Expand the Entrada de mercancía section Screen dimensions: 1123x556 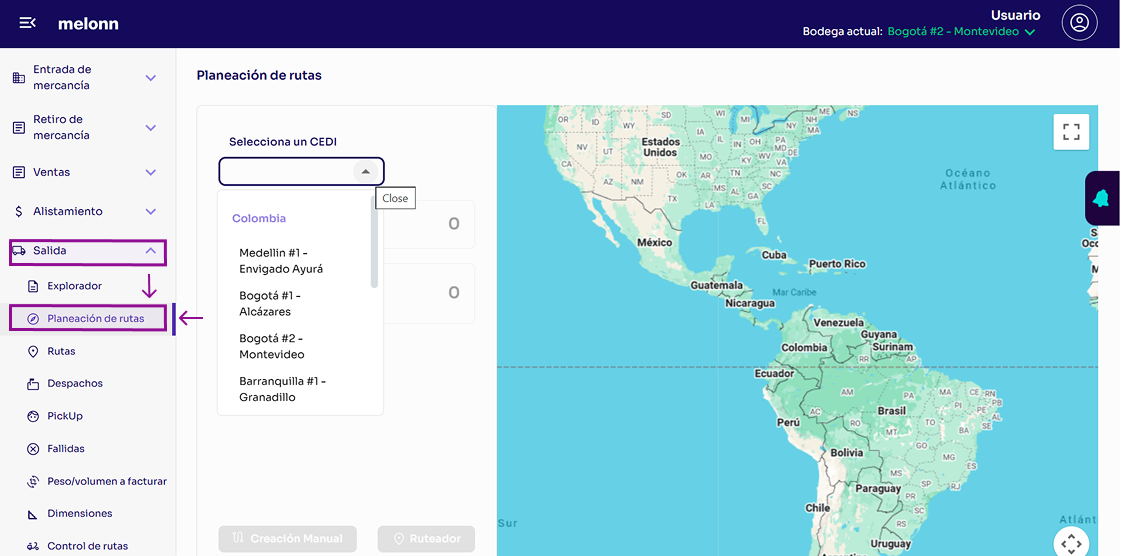tap(151, 78)
